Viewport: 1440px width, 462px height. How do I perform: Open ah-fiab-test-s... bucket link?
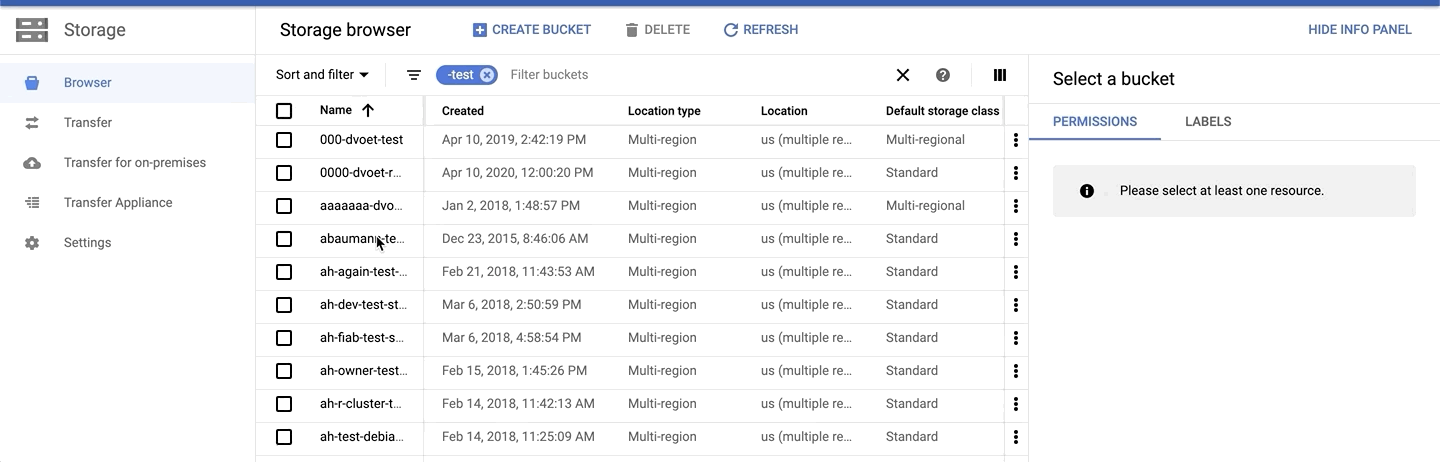click(x=362, y=338)
